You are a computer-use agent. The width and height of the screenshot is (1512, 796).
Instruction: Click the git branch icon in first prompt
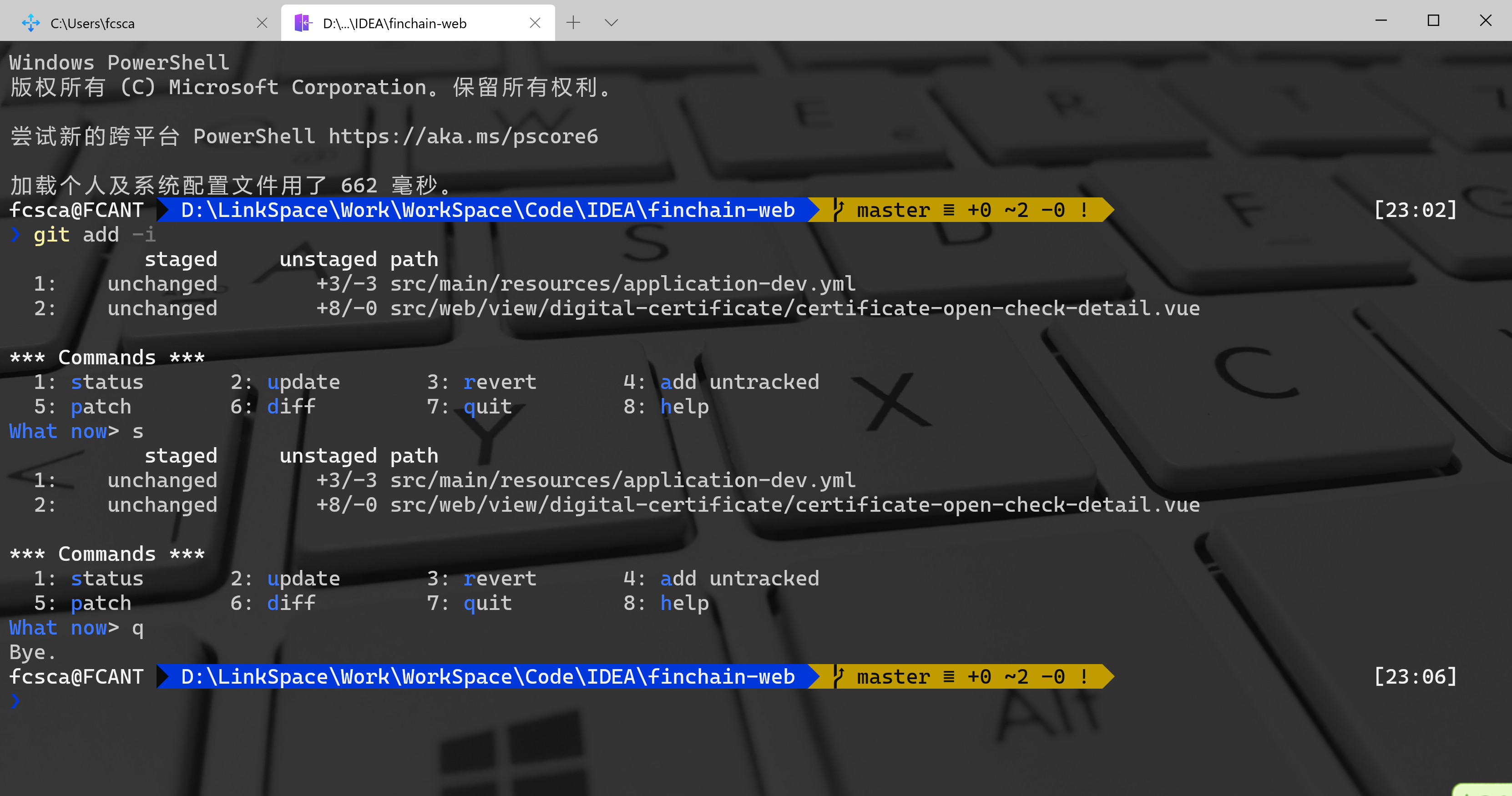point(839,210)
